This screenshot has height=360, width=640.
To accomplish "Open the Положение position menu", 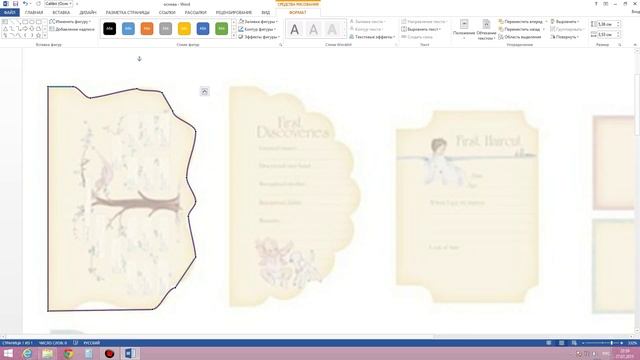I will point(464,29).
